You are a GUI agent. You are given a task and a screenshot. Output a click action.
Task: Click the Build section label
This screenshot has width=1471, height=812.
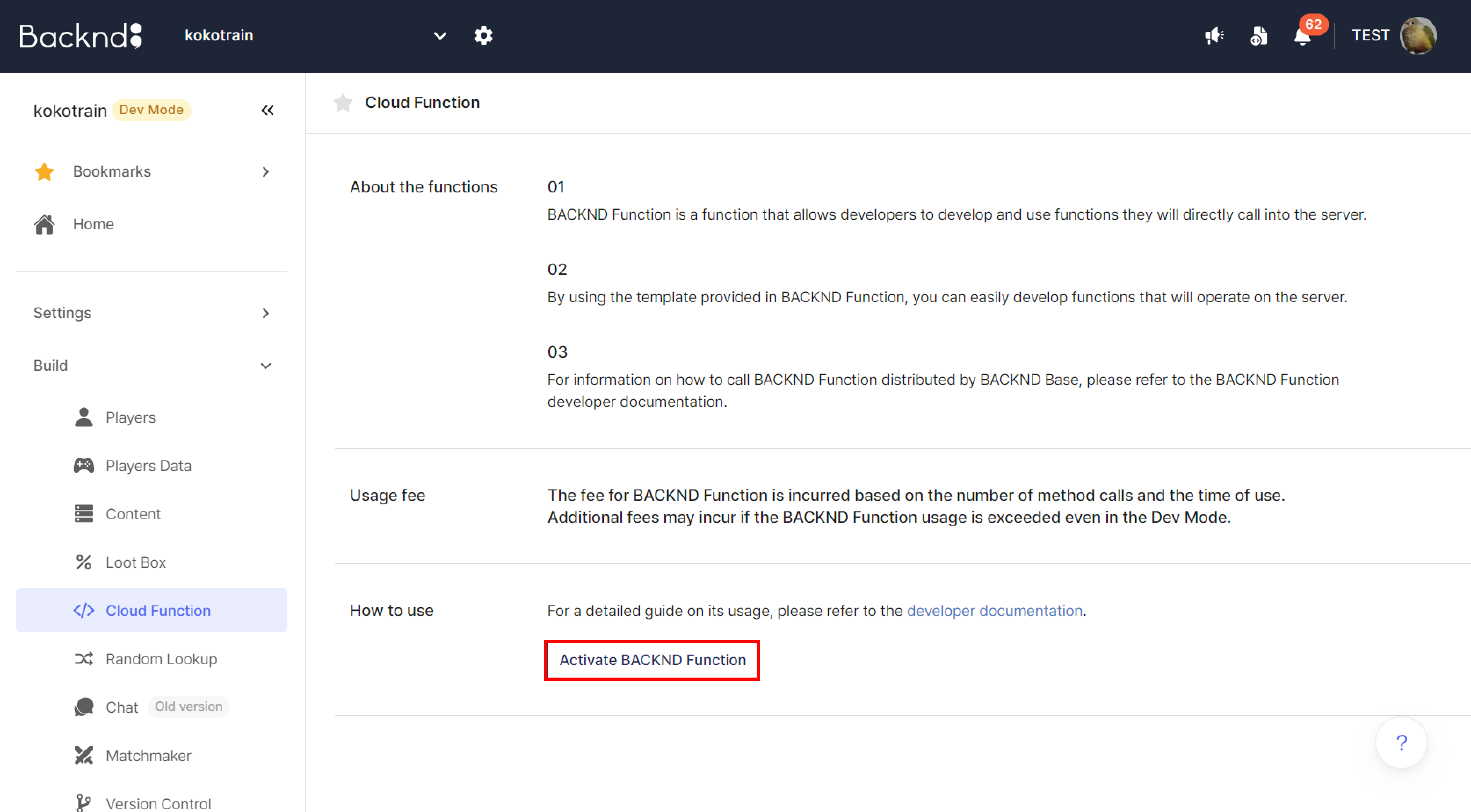tap(50, 365)
